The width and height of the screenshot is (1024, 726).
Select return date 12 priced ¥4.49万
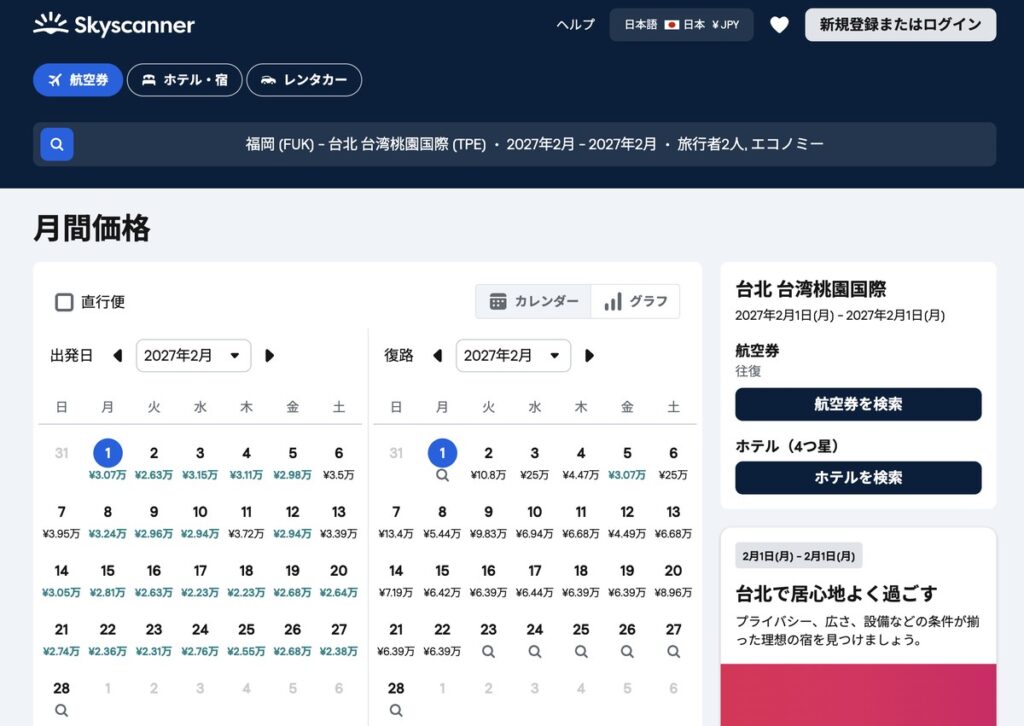(x=627, y=520)
